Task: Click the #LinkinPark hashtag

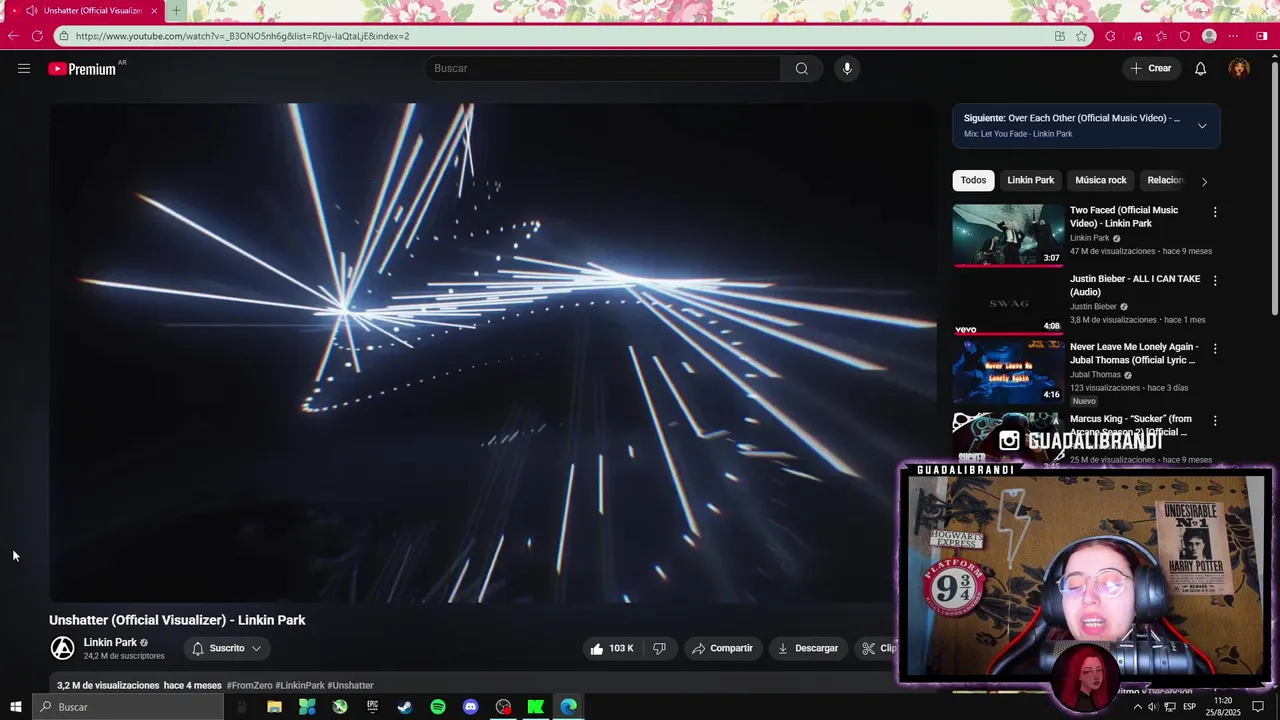Action: (300, 685)
